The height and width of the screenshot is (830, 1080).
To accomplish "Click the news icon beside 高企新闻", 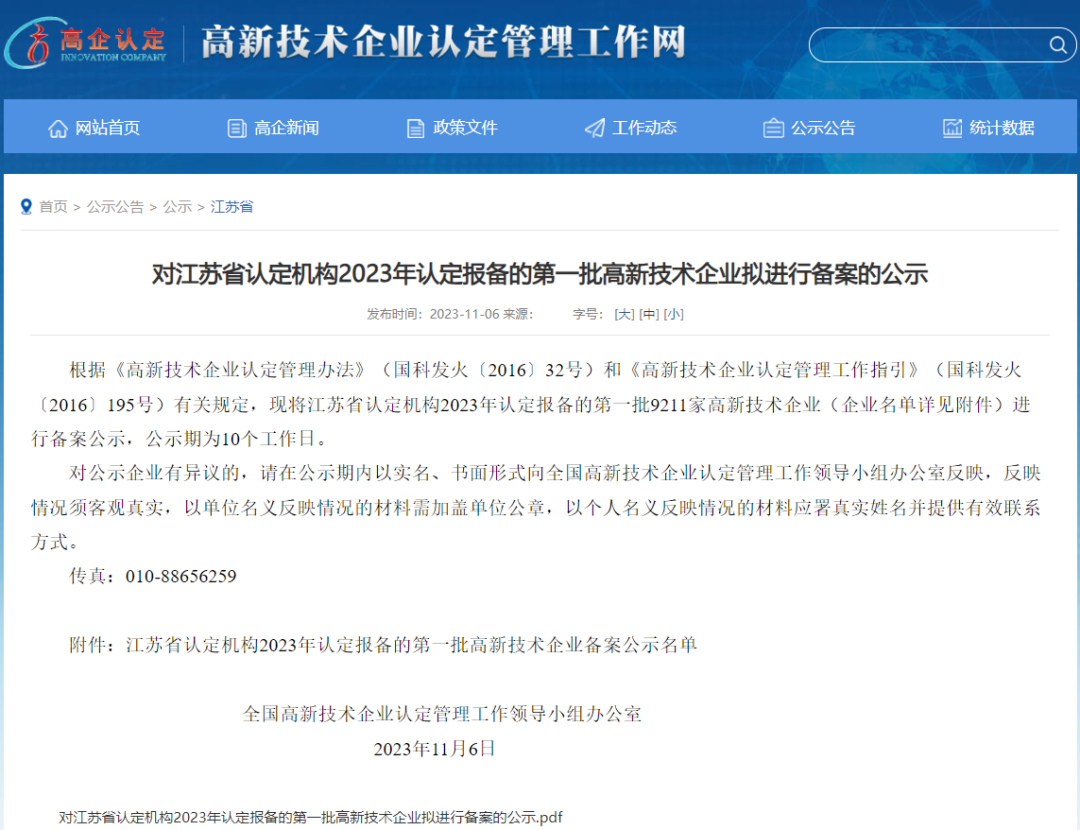I will coord(237,128).
